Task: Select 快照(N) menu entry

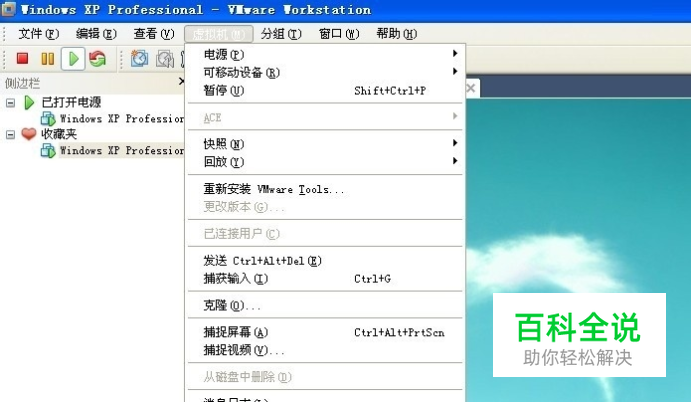Action: (325, 144)
